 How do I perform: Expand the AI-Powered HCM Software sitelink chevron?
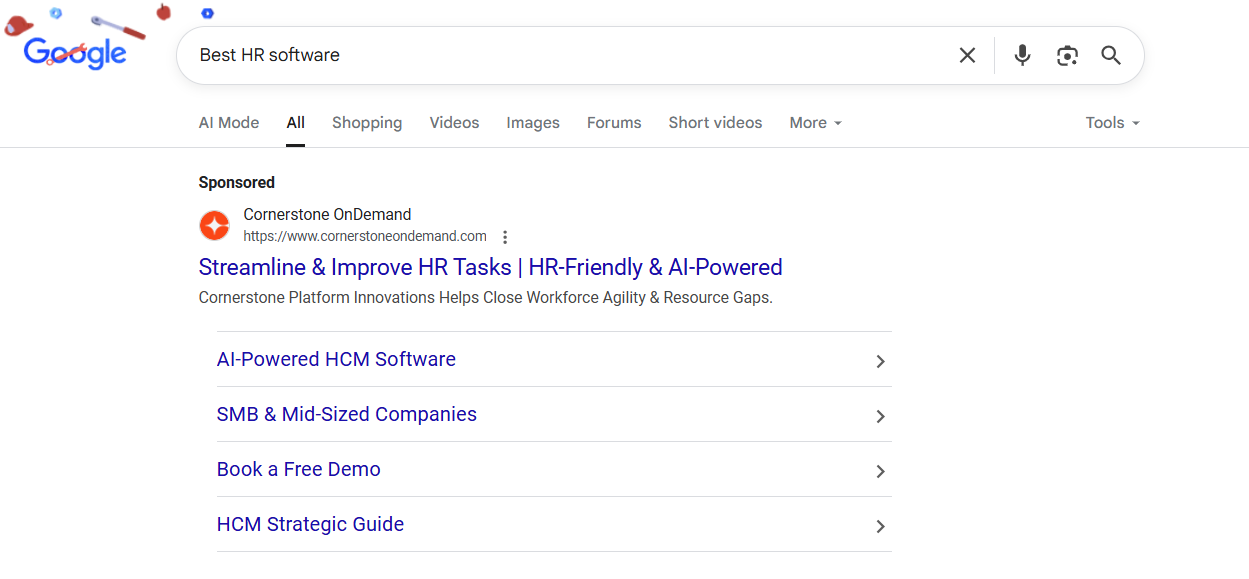(881, 361)
